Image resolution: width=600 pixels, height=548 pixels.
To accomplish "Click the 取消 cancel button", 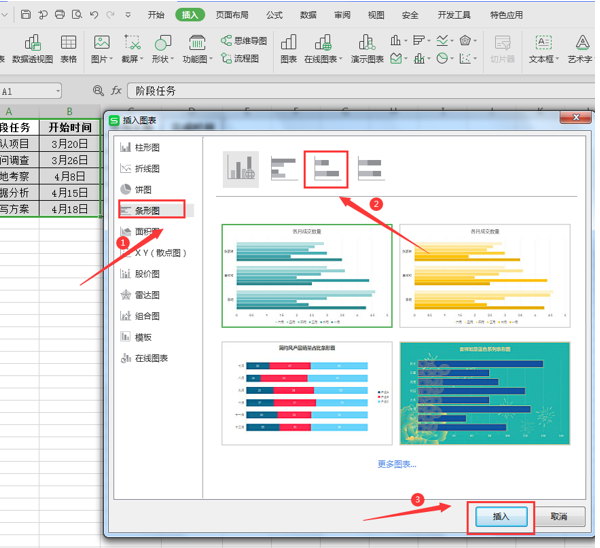I will point(559,517).
